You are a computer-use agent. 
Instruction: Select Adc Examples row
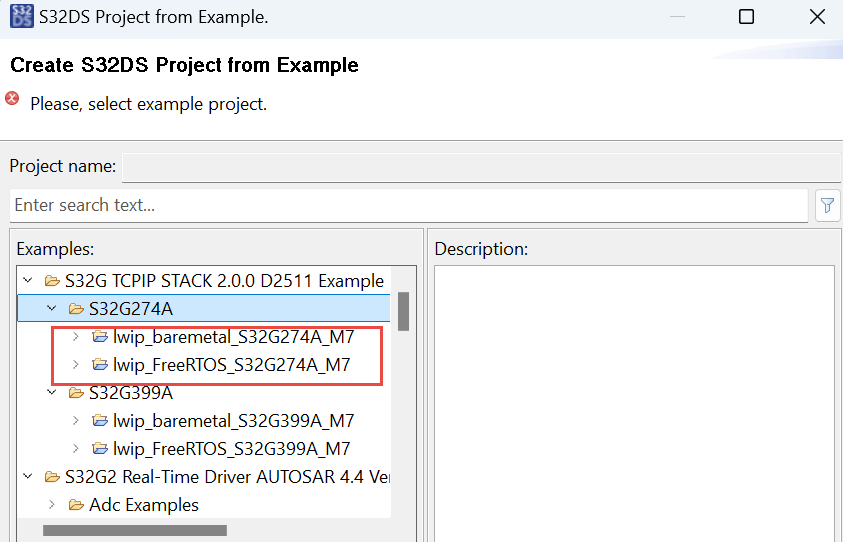coord(144,505)
